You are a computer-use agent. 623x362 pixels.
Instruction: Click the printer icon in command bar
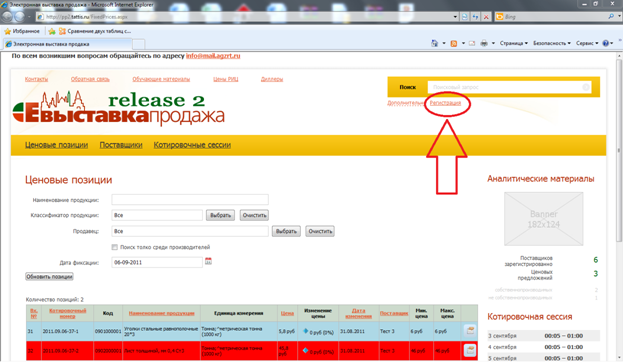[x=484, y=43]
